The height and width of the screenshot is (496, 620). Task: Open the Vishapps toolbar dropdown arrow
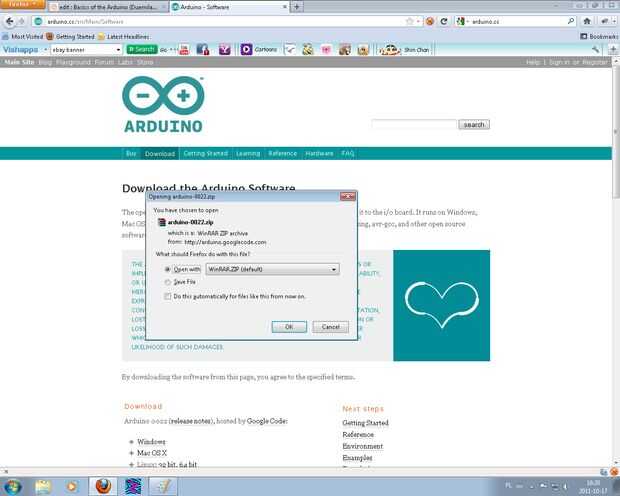45,50
